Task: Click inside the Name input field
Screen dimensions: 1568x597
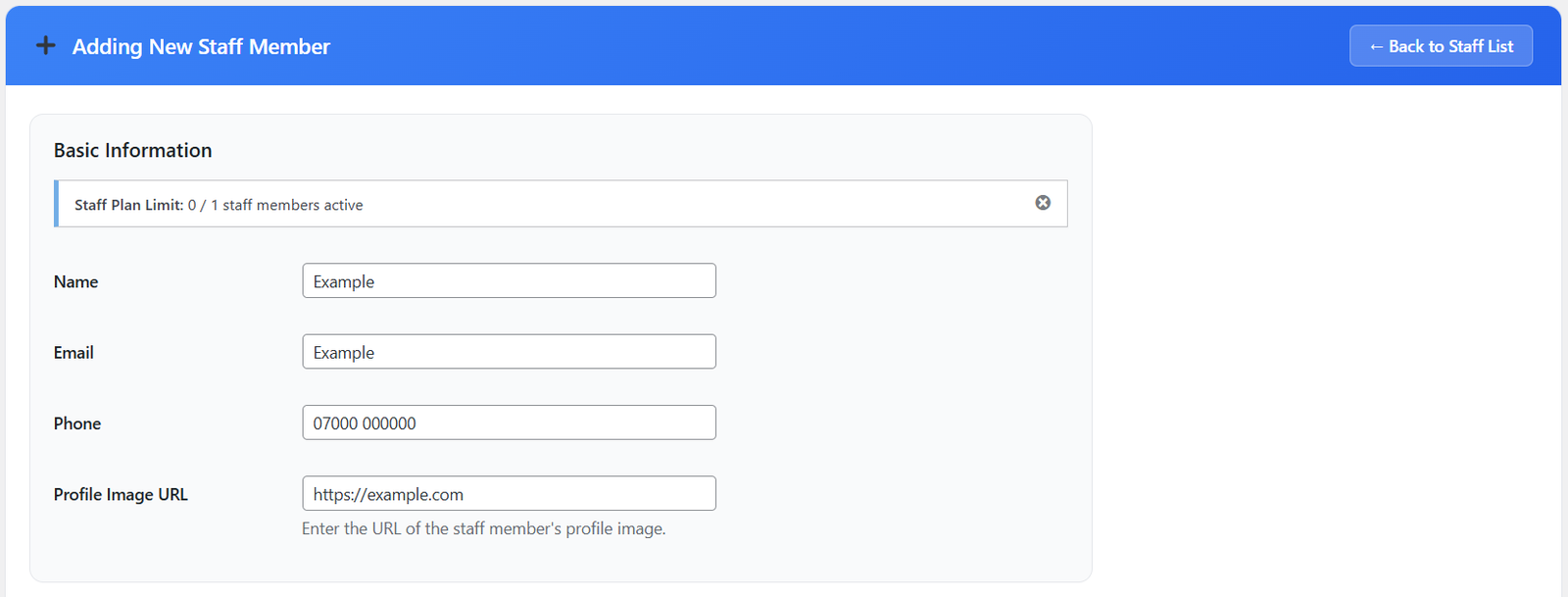Action: pyautogui.click(x=509, y=280)
